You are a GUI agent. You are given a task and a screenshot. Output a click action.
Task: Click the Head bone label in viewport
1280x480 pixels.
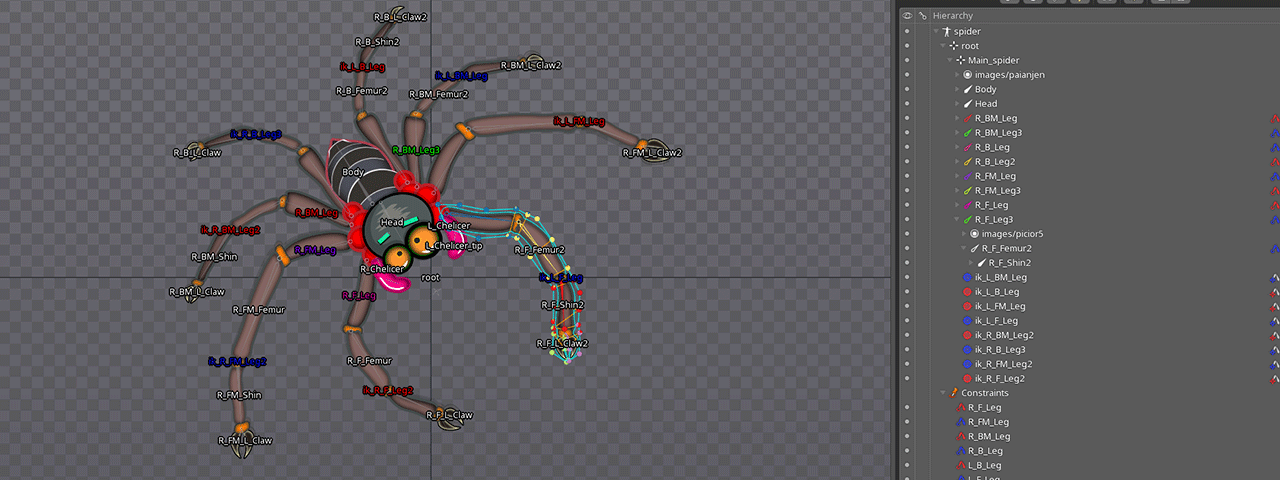(x=392, y=222)
